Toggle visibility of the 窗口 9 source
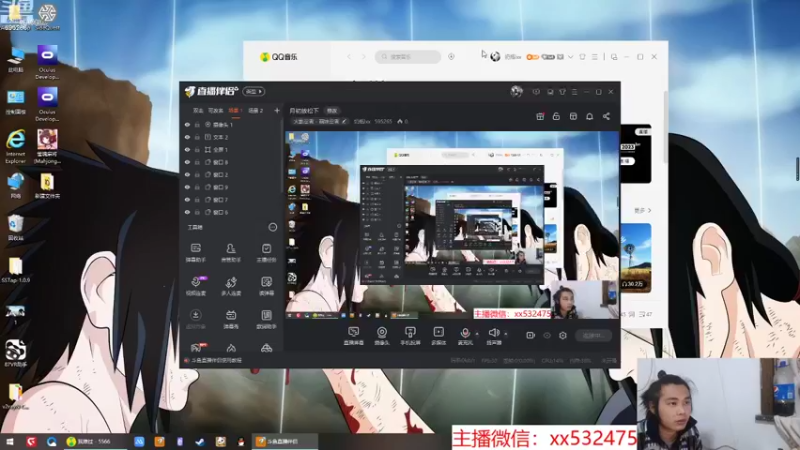 [187, 187]
